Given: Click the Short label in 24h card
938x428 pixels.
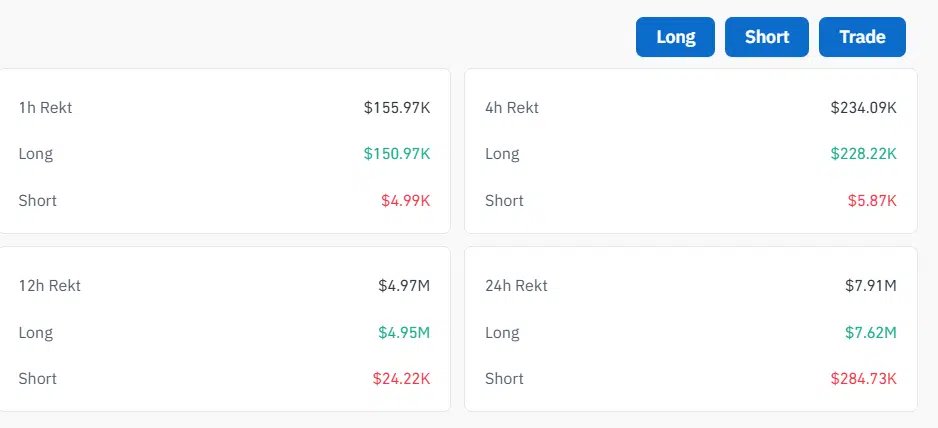Looking at the screenshot, I should (504, 378).
